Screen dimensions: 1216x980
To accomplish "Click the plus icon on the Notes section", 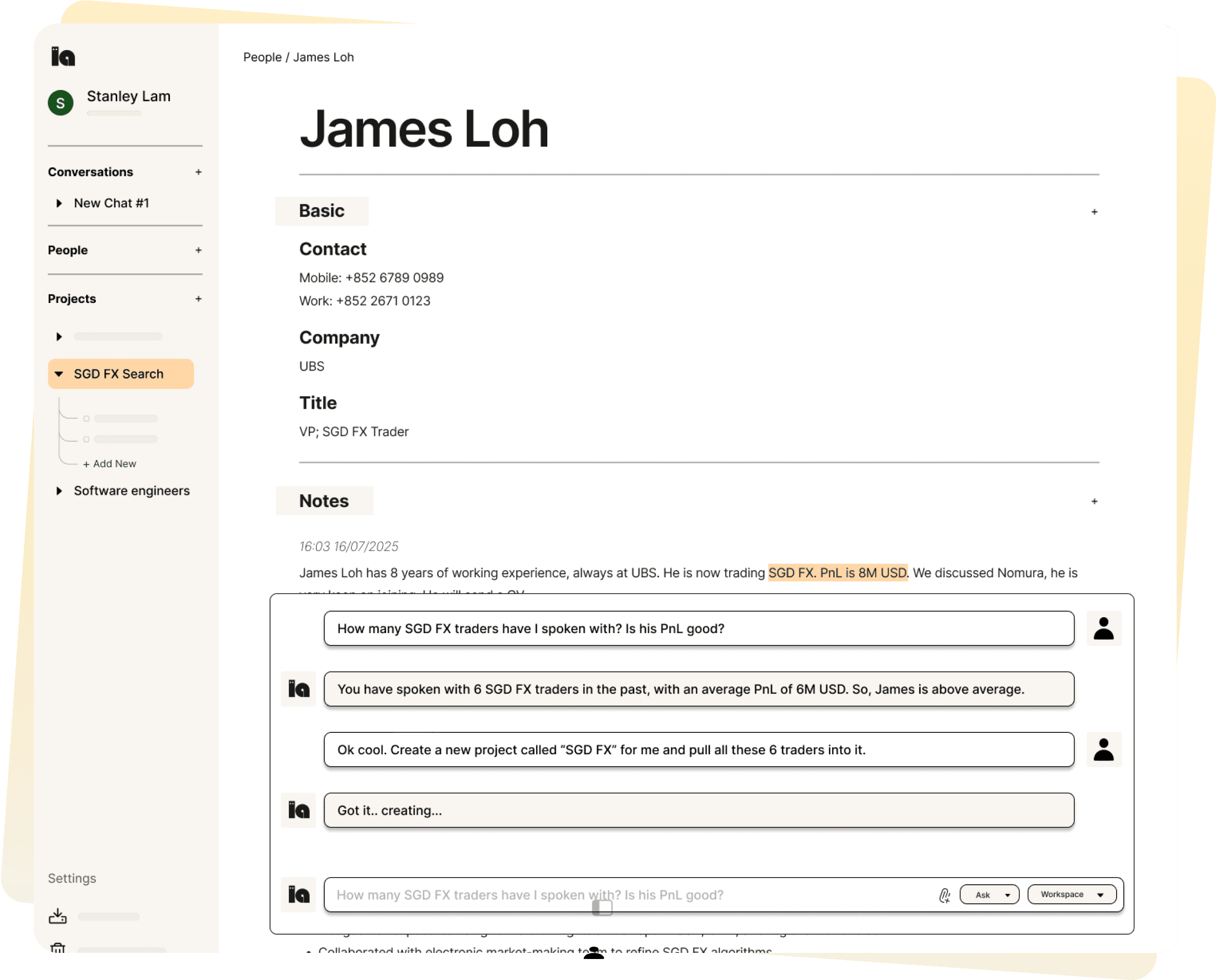I will pyautogui.click(x=1094, y=500).
